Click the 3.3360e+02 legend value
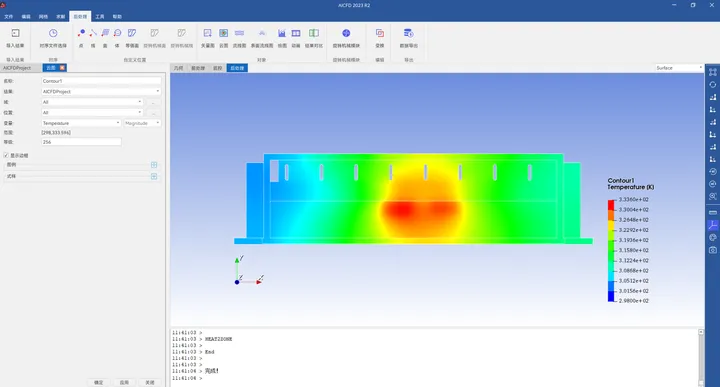This screenshot has width=720, height=387. pos(633,200)
